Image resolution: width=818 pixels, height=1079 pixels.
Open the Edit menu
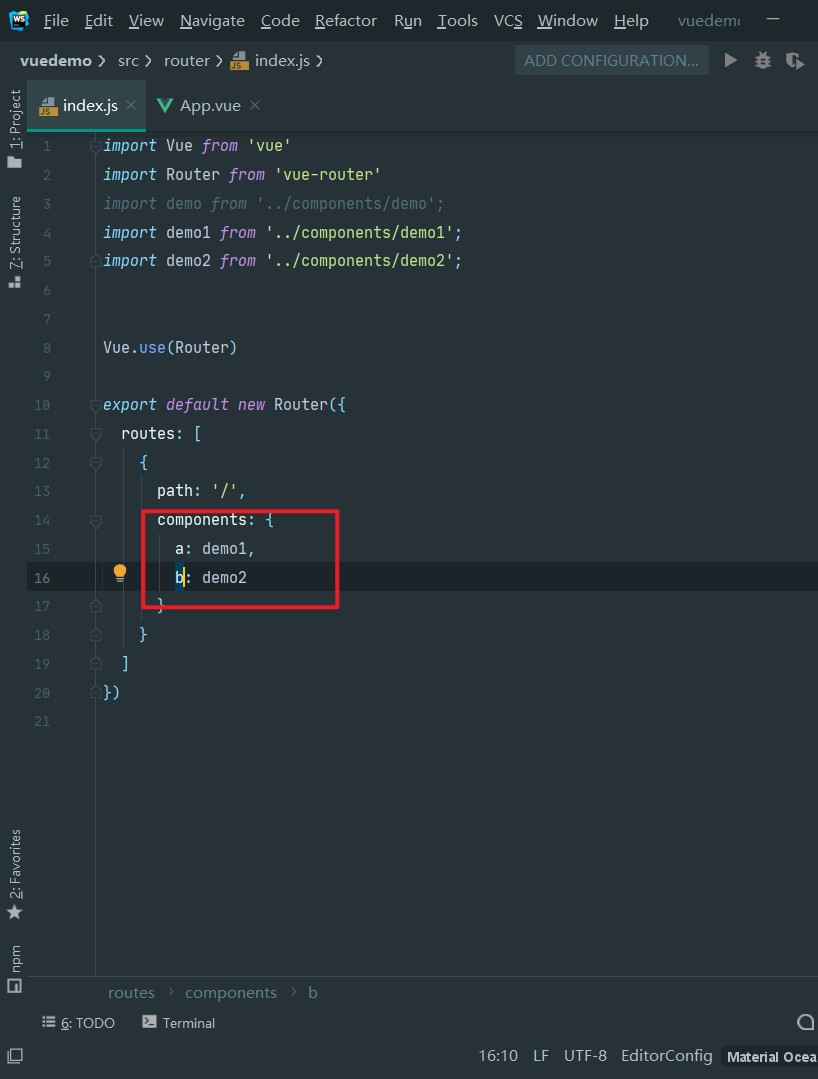(98, 21)
